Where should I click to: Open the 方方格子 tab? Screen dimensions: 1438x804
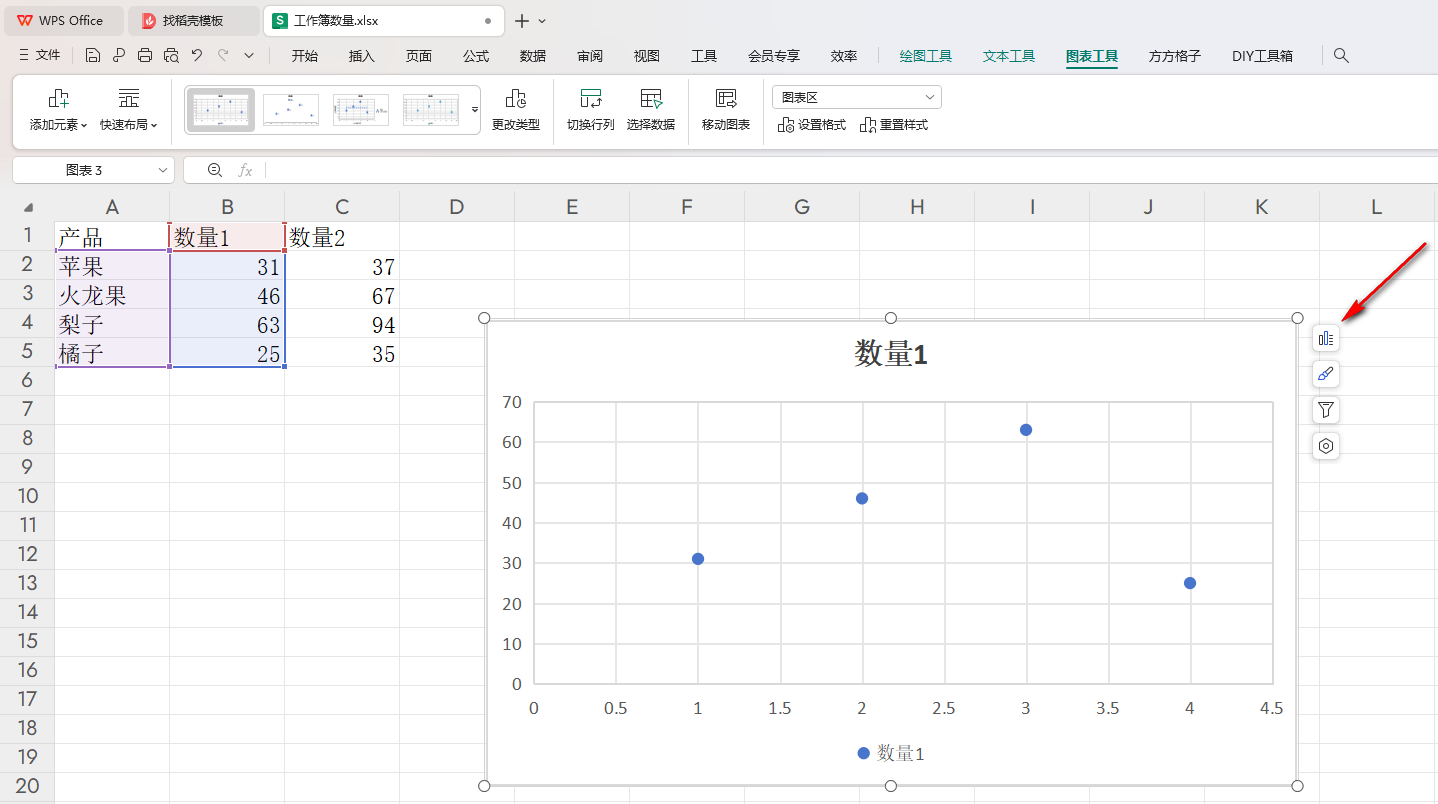tap(1175, 56)
